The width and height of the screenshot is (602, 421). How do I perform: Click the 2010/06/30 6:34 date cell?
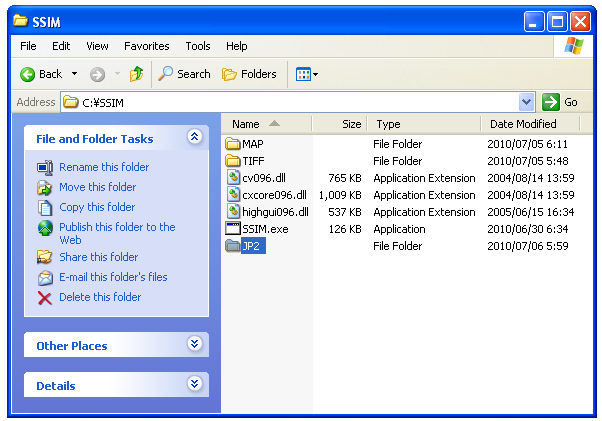[528, 229]
